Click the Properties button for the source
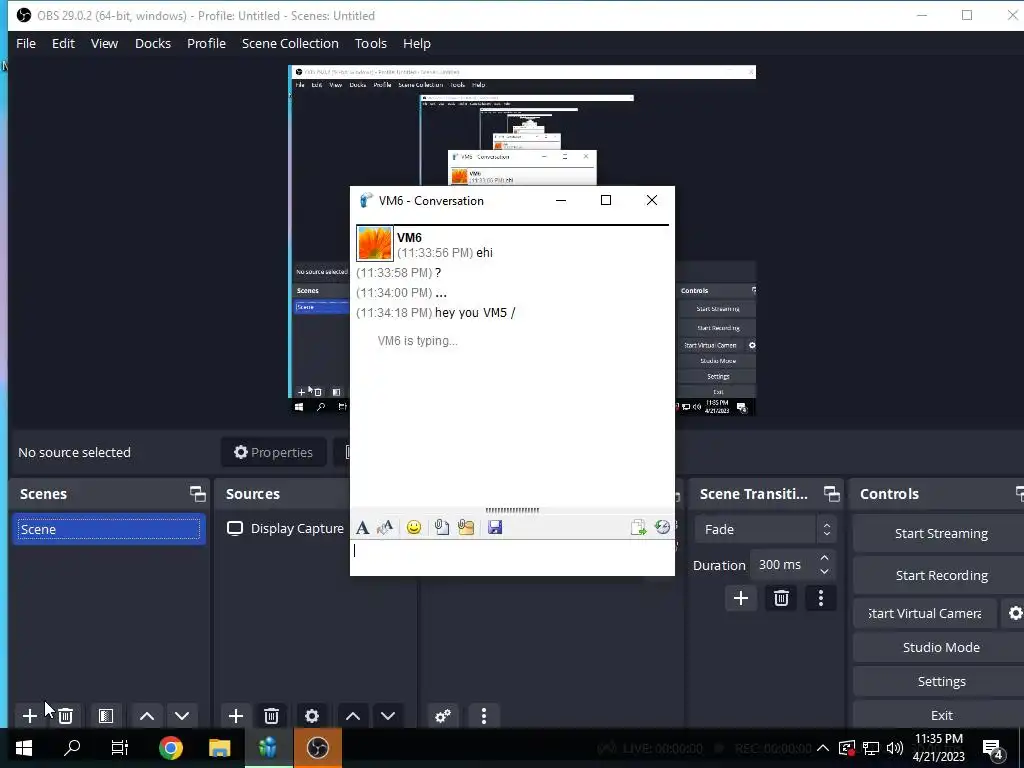 [x=274, y=452]
